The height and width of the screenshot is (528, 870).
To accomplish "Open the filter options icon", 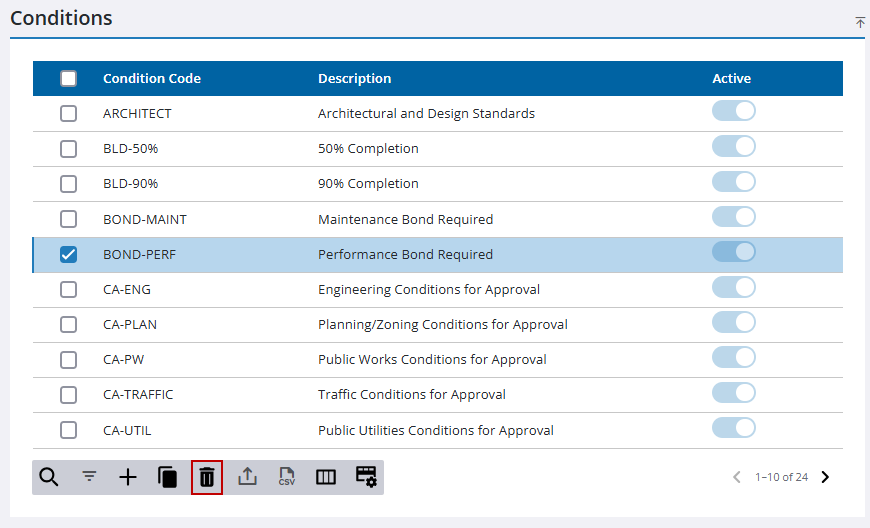I will click(x=89, y=477).
